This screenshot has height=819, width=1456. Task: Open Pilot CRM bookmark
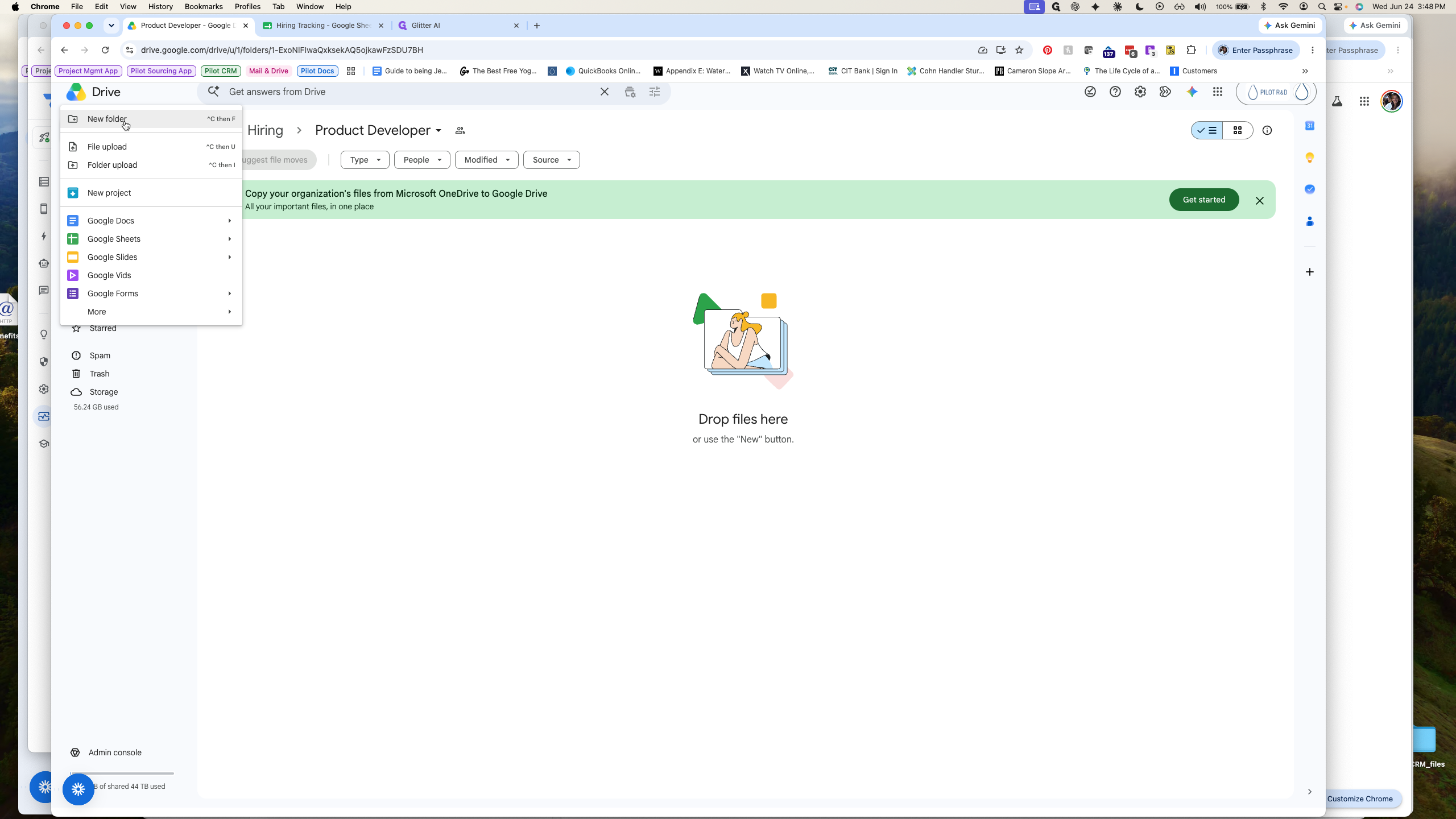(221, 71)
